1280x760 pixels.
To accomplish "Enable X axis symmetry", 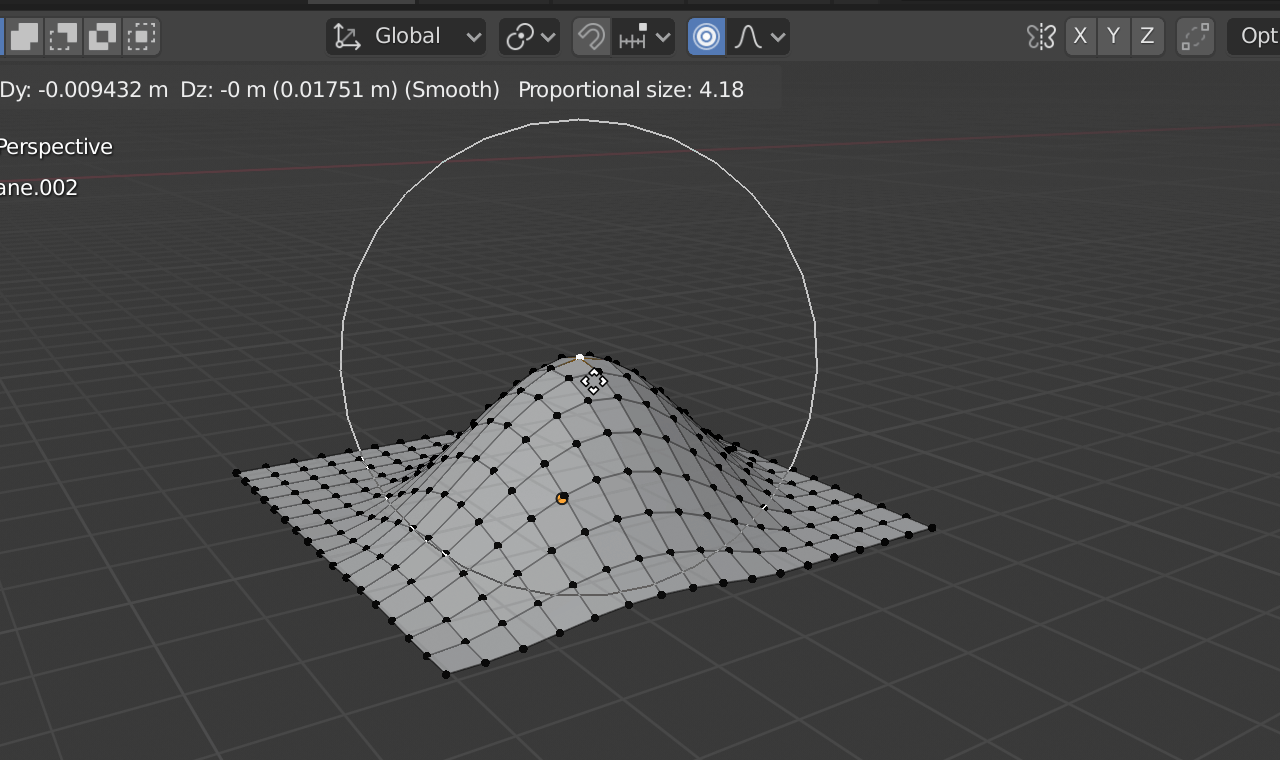I will coord(1080,36).
